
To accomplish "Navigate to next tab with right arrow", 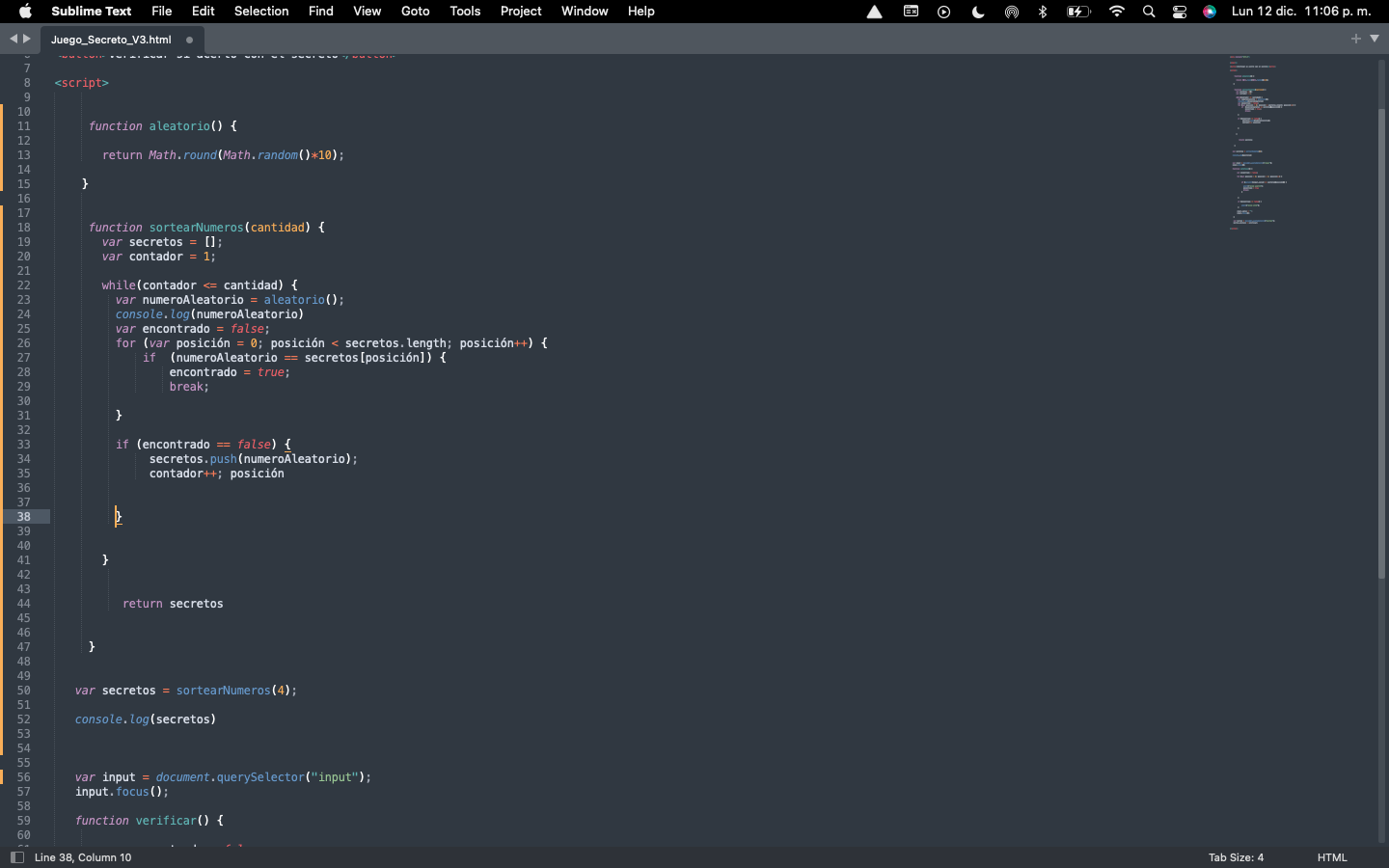I will [27, 39].
